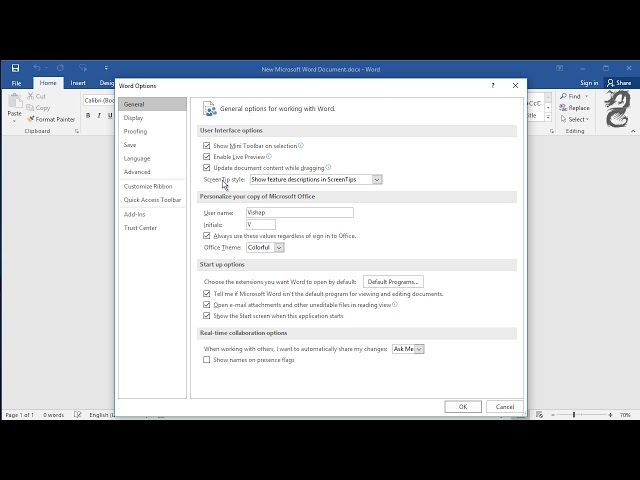Open the Customize Ribbon category
Viewport: 640px width, 480px height.
pyautogui.click(x=152, y=186)
